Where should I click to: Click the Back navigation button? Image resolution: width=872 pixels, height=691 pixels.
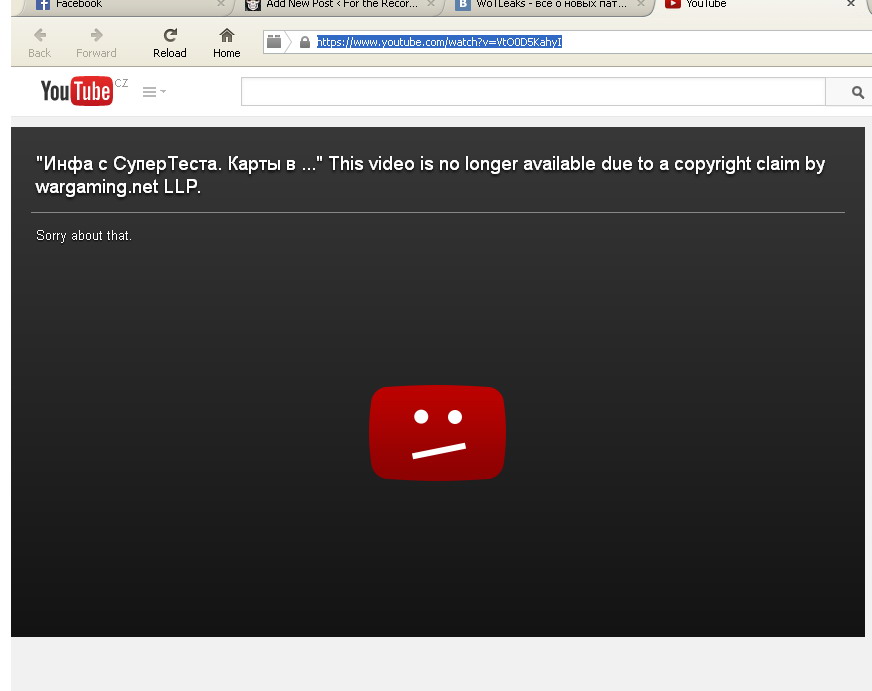click(x=39, y=43)
